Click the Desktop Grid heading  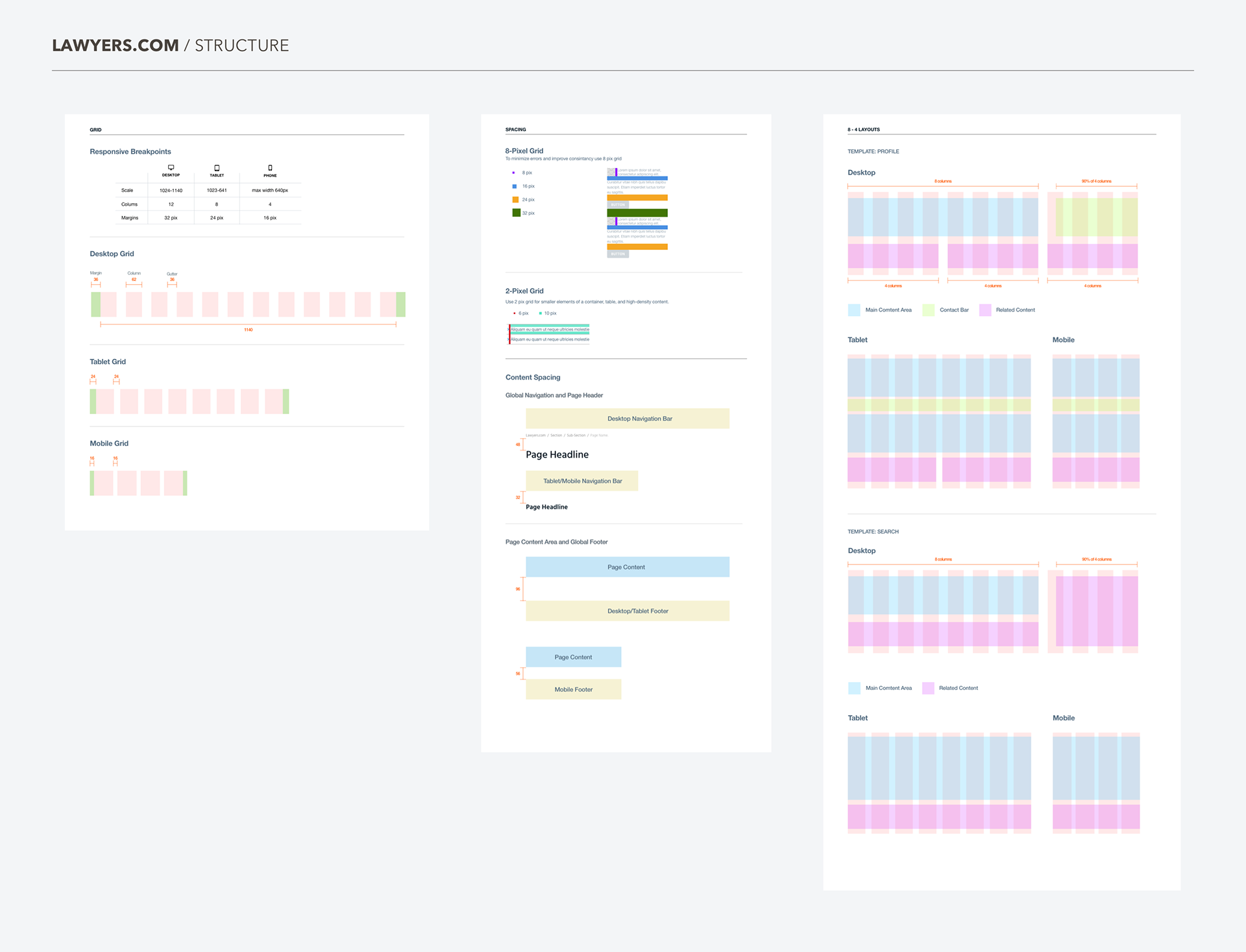112,254
